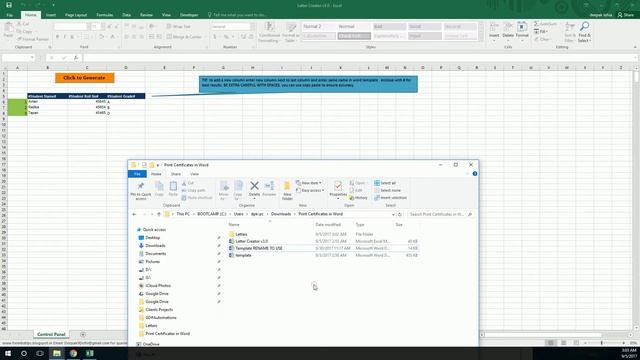640x360 pixels.
Task: Open the Insert cells dropdown in Excel ribbon
Action: click(x=494, y=32)
